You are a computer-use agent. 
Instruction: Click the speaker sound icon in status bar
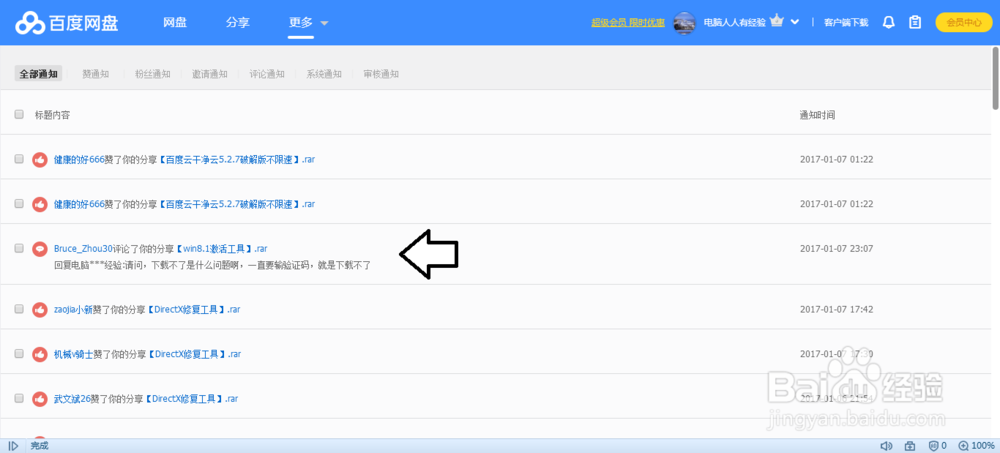pos(886,446)
